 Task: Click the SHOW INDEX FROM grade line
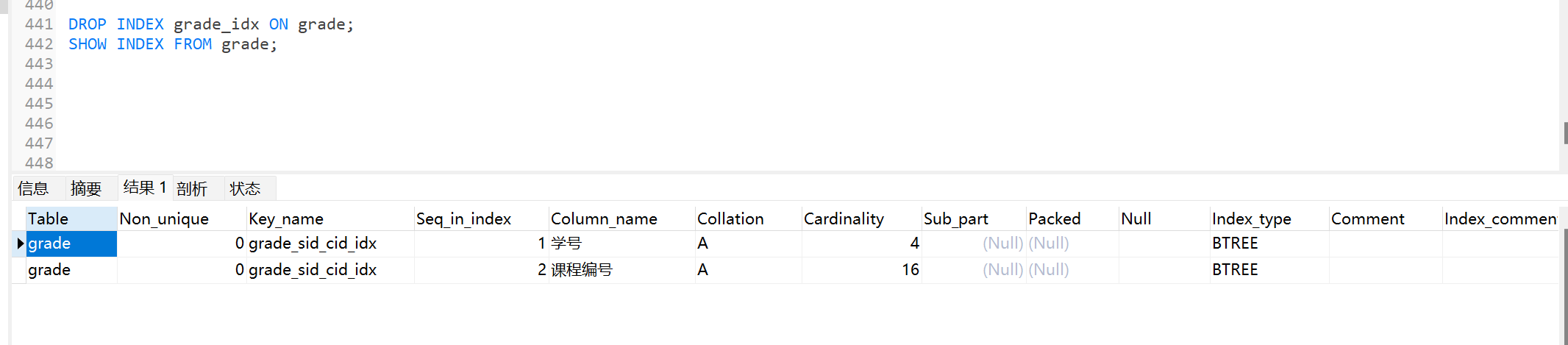pyautogui.click(x=173, y=44)
